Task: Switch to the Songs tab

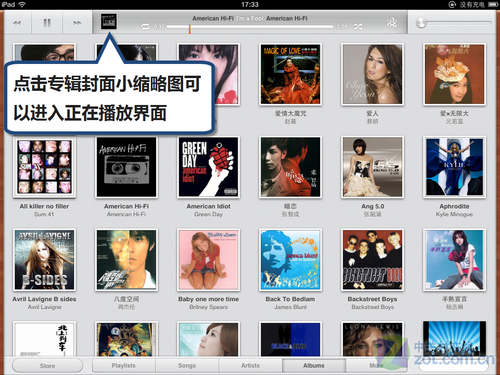Action: coord(187,365)
